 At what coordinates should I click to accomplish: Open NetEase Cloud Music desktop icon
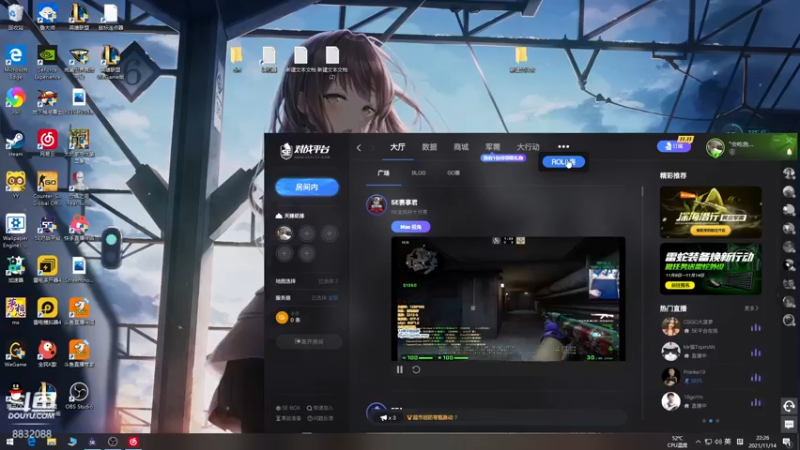tap(47, 142)
